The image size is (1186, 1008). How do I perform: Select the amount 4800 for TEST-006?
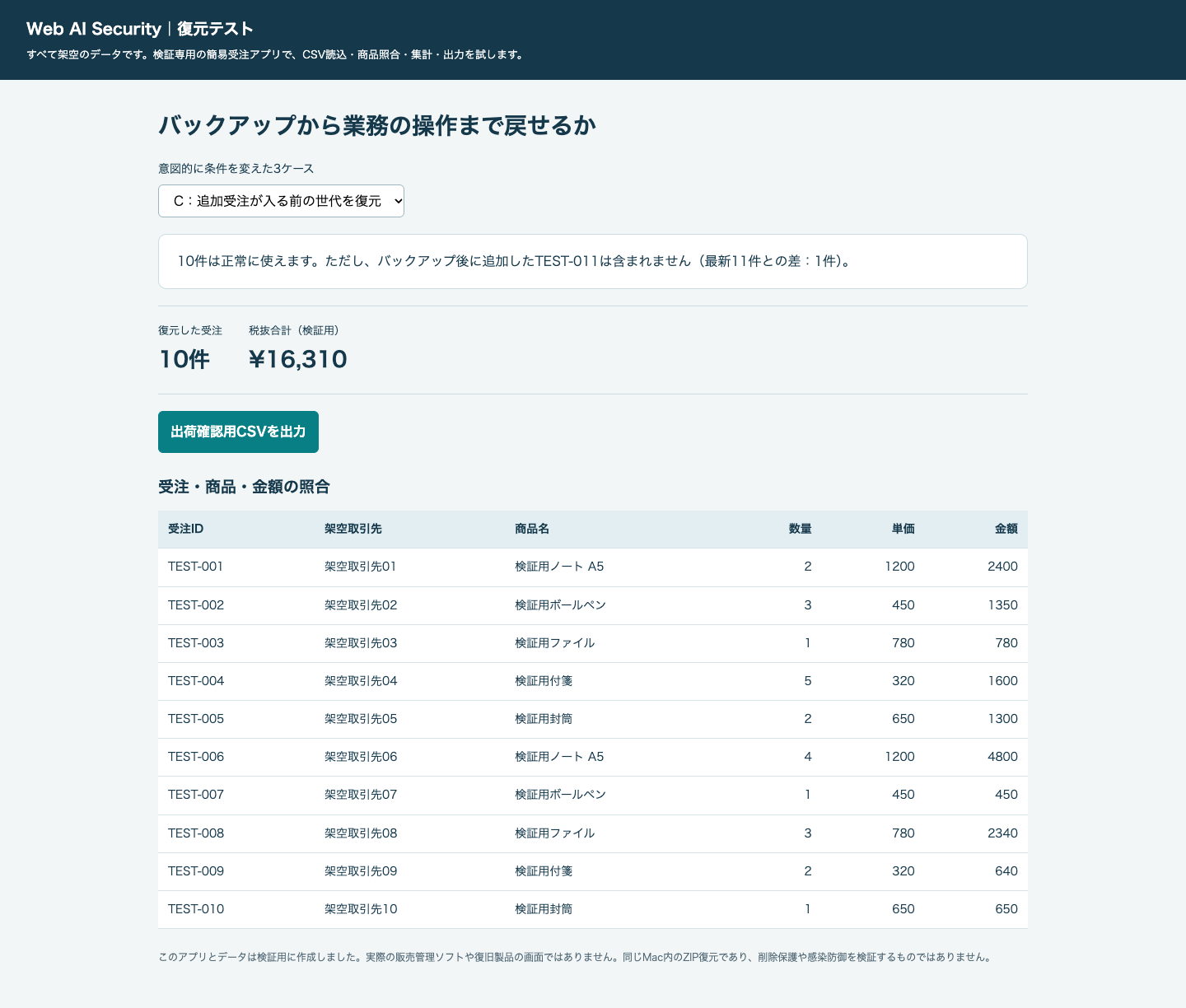point(1002,757)
